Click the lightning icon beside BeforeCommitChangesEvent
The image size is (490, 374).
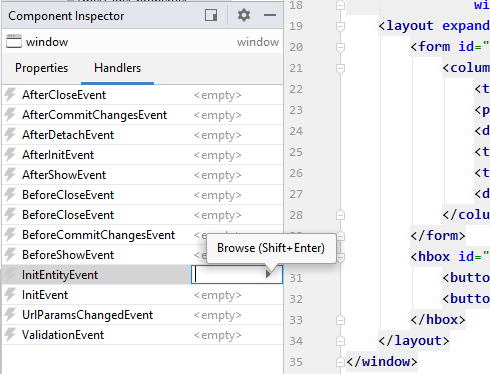[10, 235]
